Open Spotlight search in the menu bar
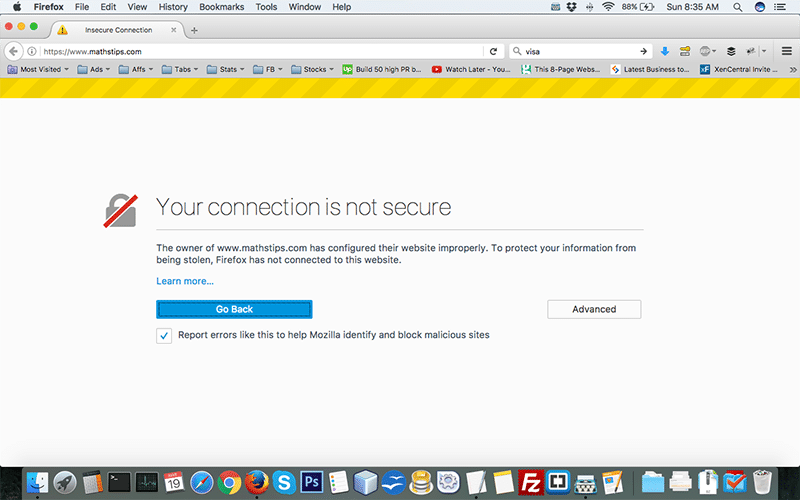800x500 pixels. coord(738,7)
